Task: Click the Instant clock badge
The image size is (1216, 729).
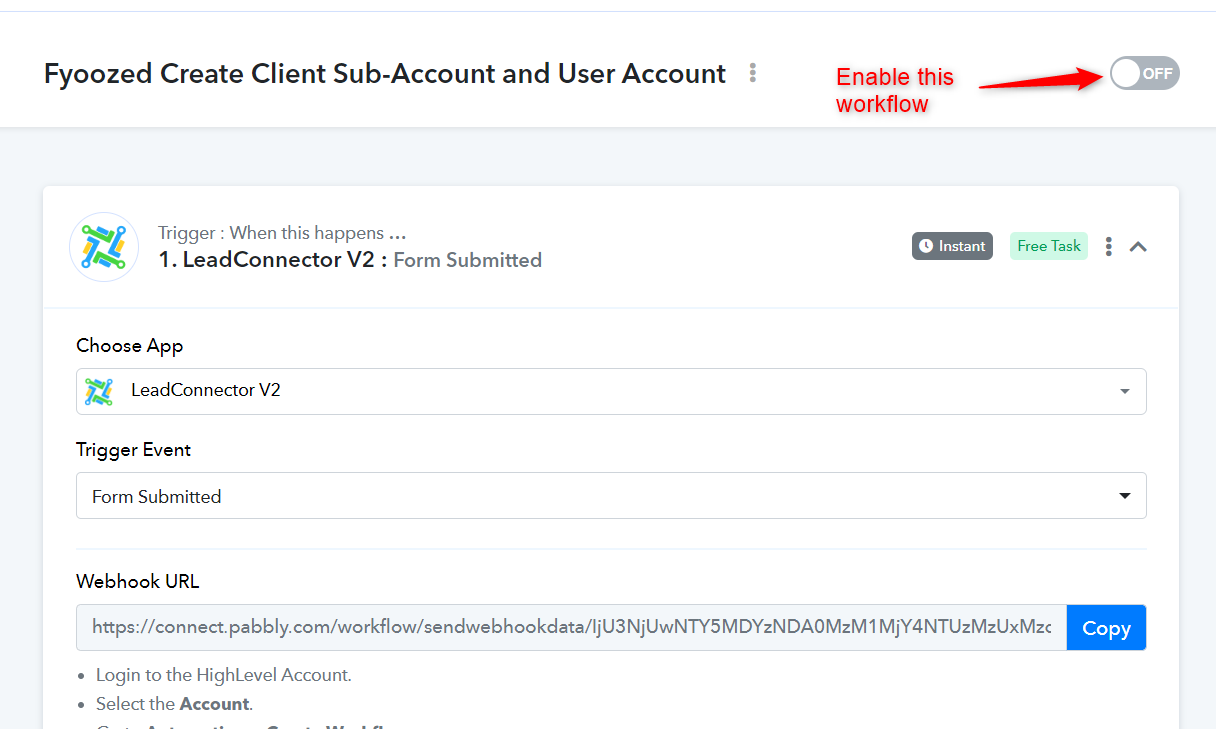Action: click(952, 246)
